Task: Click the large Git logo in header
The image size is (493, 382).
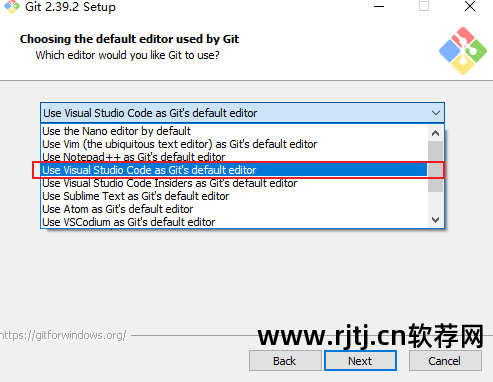Action: point(463,51)
